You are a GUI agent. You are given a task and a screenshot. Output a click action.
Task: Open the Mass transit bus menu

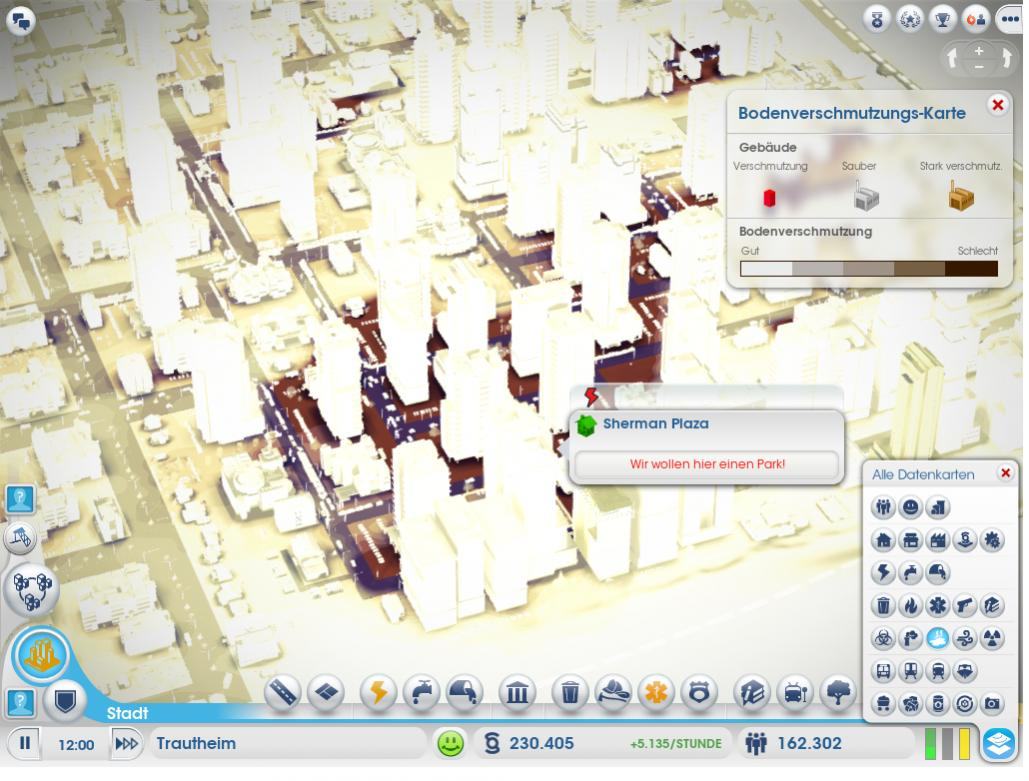point(795,691)
